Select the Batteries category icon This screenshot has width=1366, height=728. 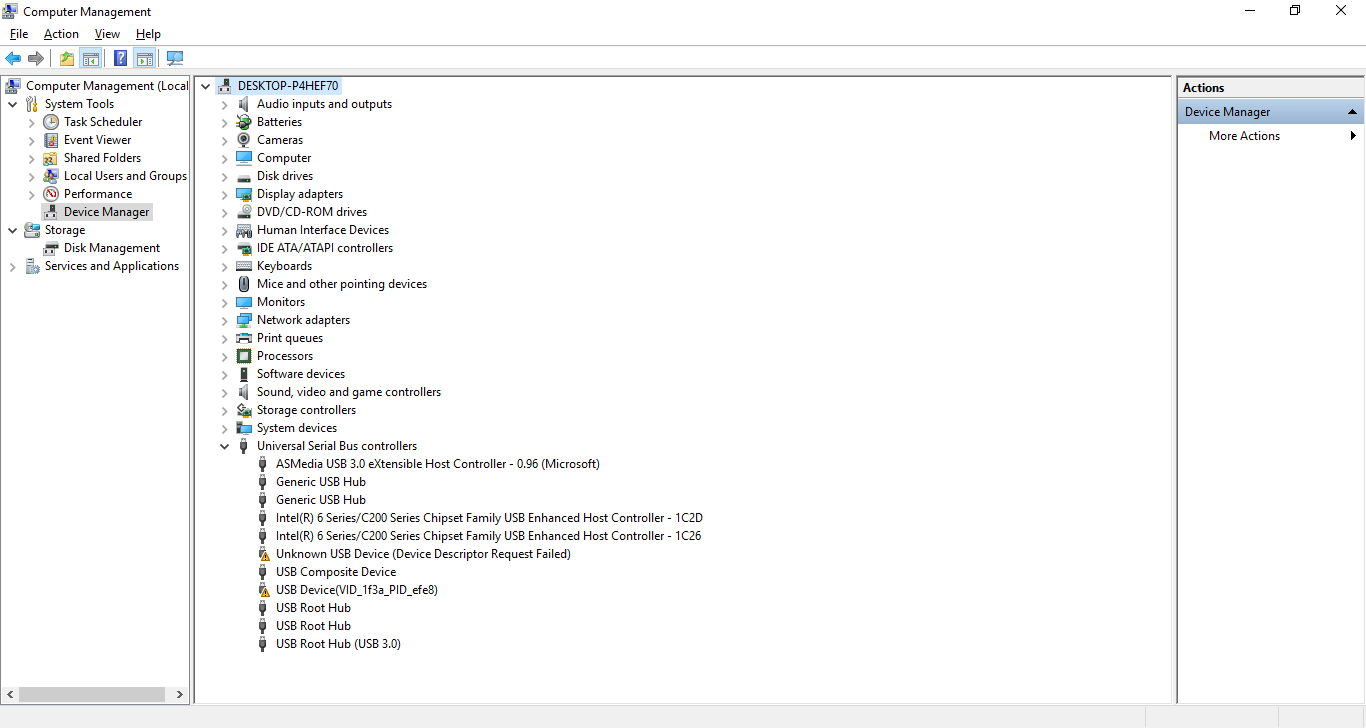point(244,122)
